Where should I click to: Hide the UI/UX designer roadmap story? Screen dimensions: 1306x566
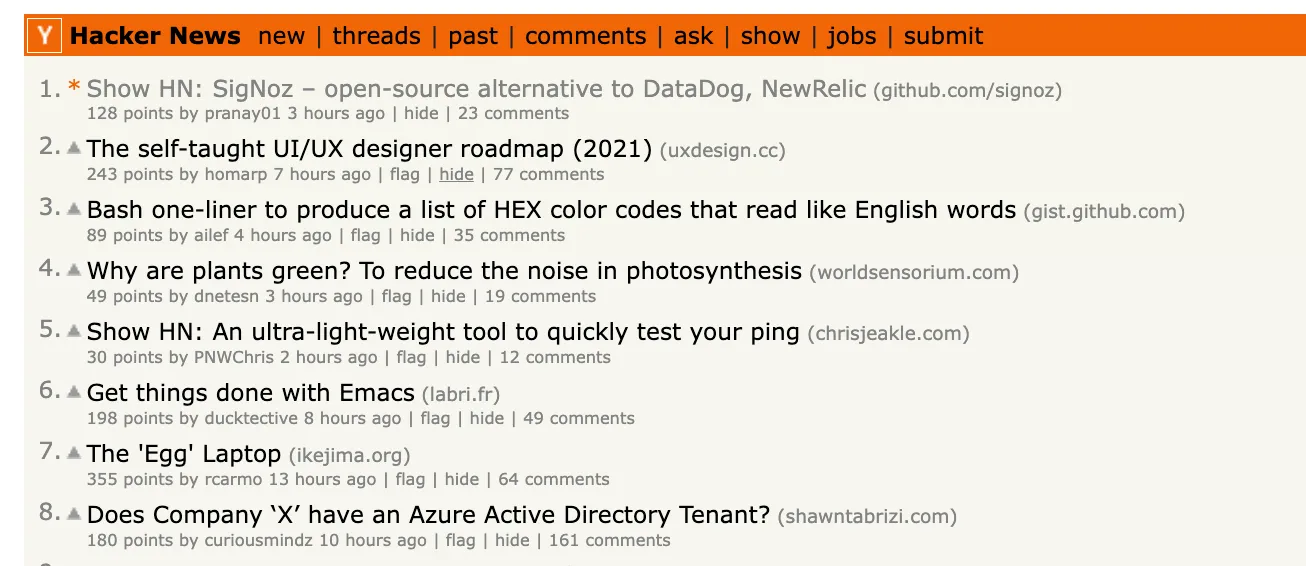pos(456,174)
